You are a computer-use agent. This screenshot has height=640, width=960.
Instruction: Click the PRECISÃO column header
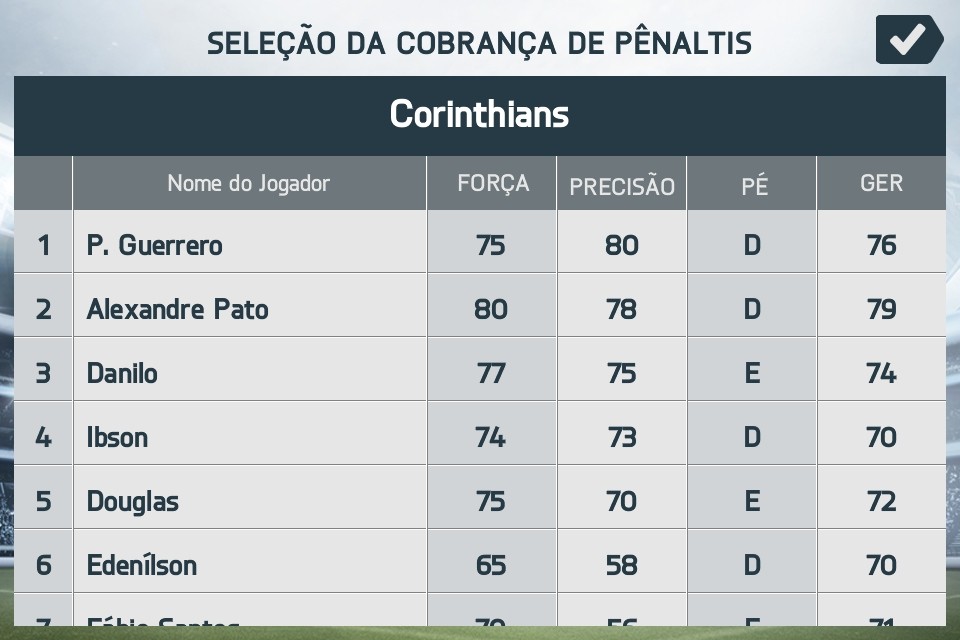(x=622, y=185)
